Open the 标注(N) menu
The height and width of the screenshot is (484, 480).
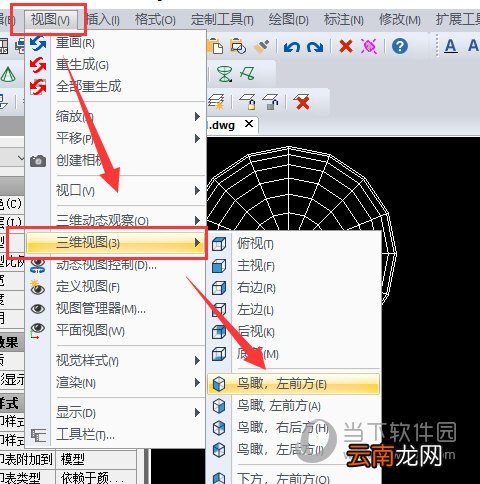[344, 20]
